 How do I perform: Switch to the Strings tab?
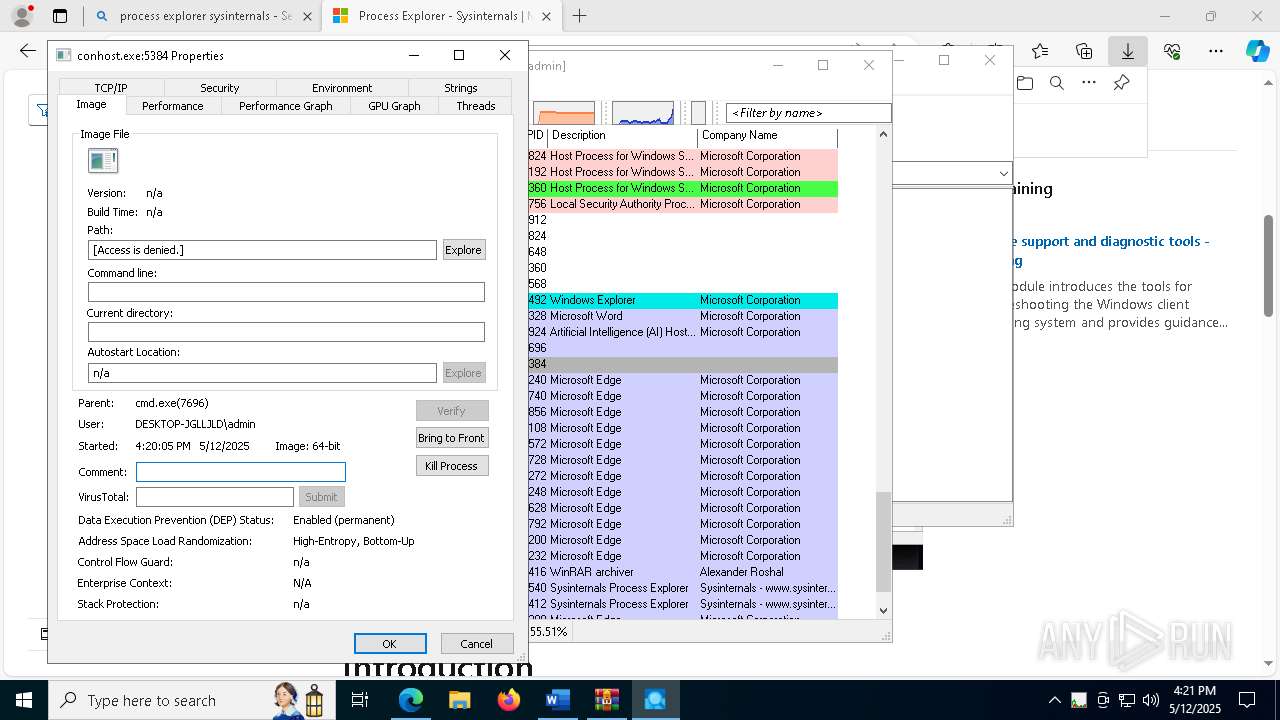pos(461,88)
